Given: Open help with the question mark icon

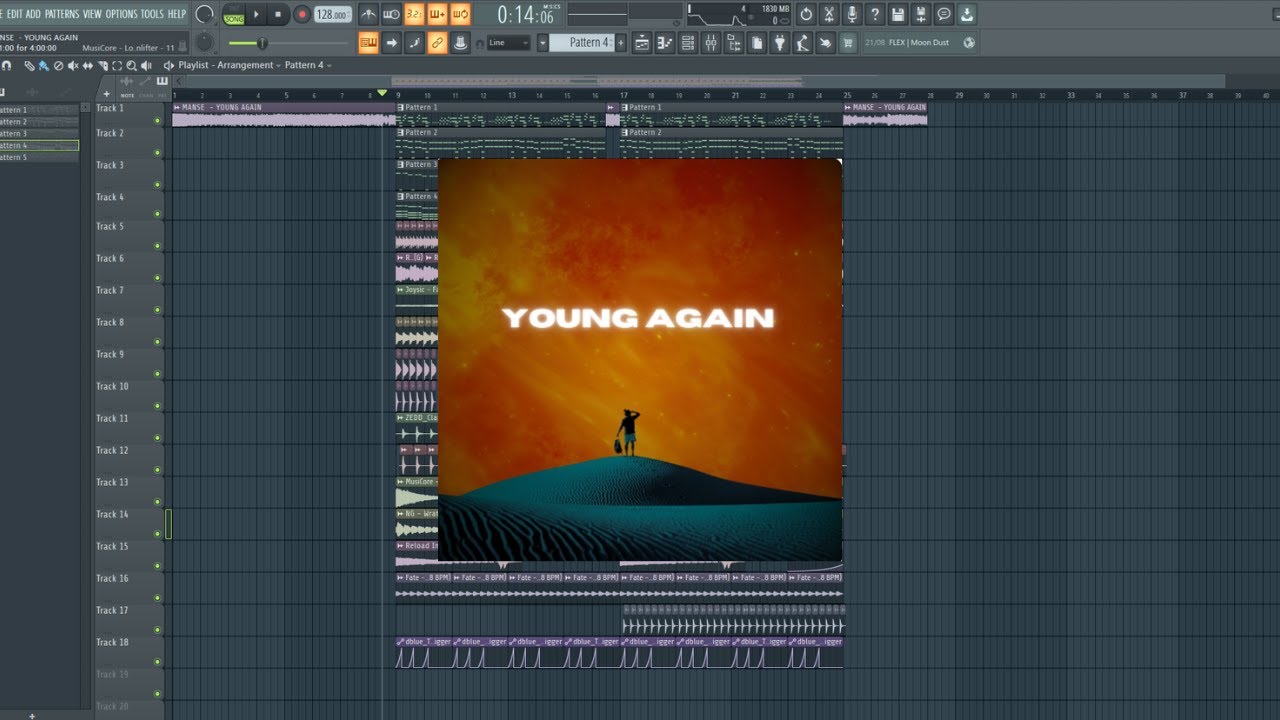Looking at the screenshot, I should (x=875, y=14).
